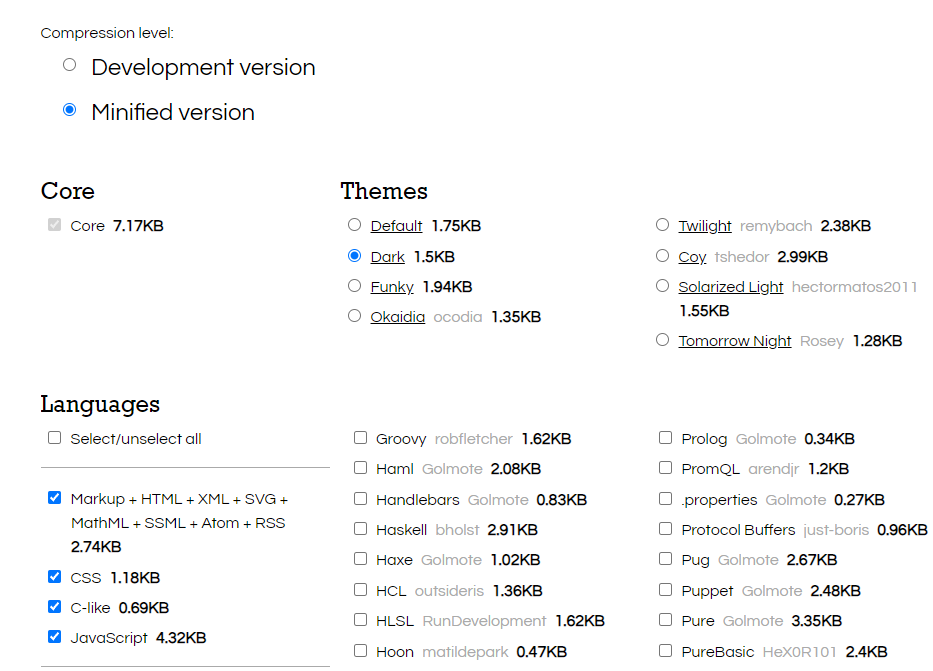Enable the Protocol Buffers checkbox

pos(665,529)
